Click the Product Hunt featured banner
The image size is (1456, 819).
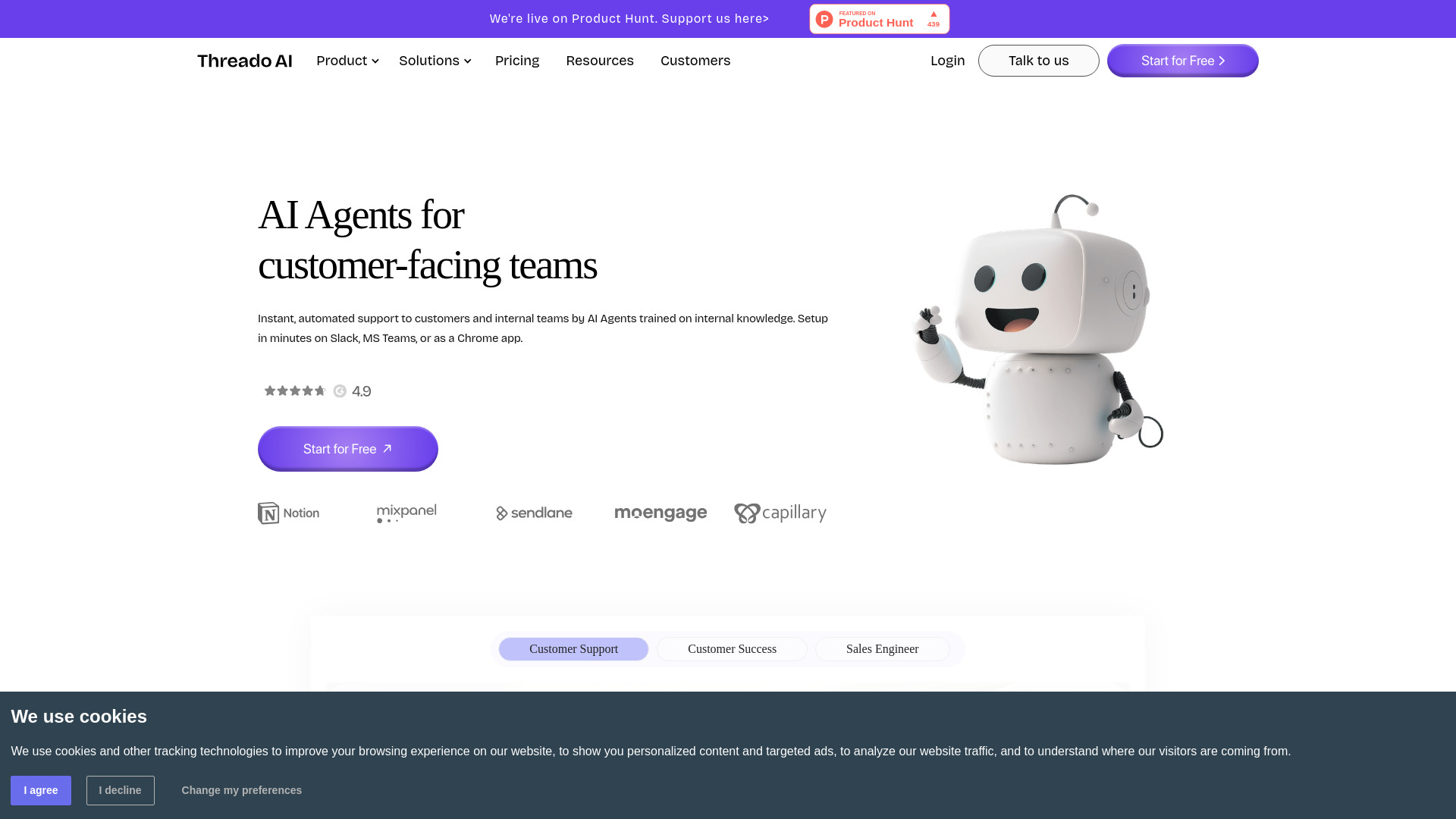coord(880,19)
